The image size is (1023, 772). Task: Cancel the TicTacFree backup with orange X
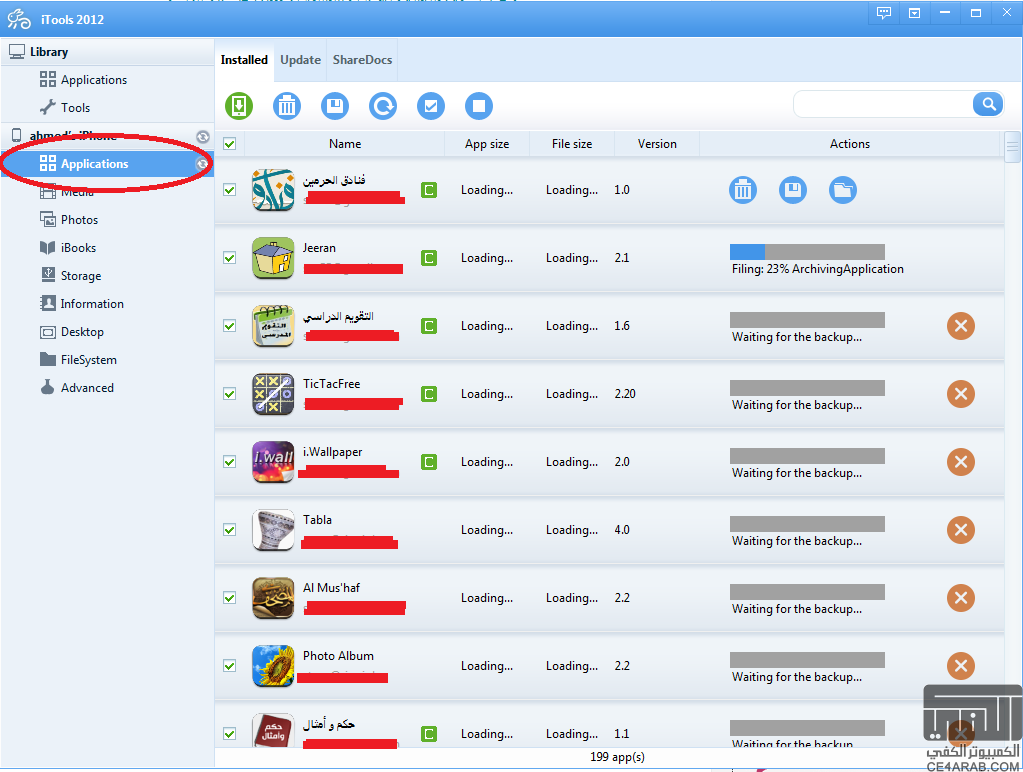click(x=960, y=394)
